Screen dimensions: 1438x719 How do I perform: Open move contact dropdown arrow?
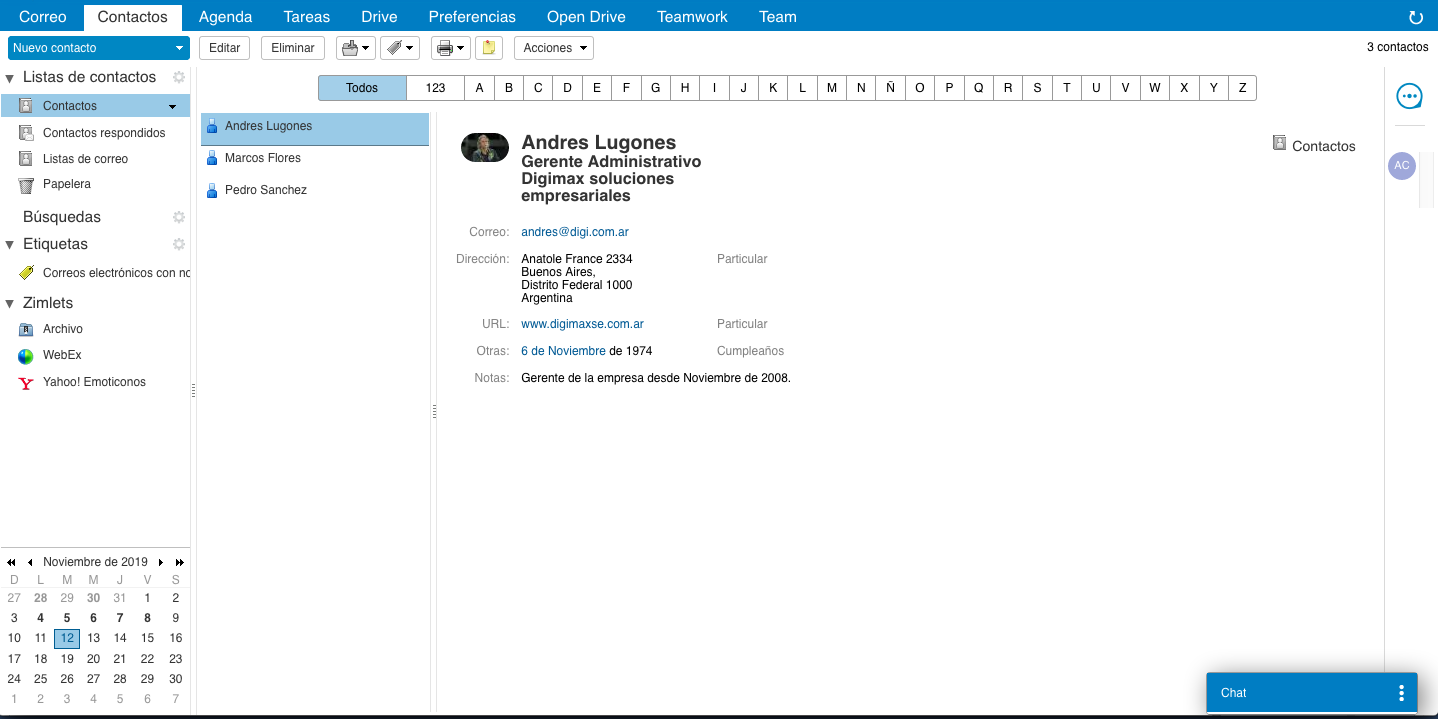click(x=365, y=48)
